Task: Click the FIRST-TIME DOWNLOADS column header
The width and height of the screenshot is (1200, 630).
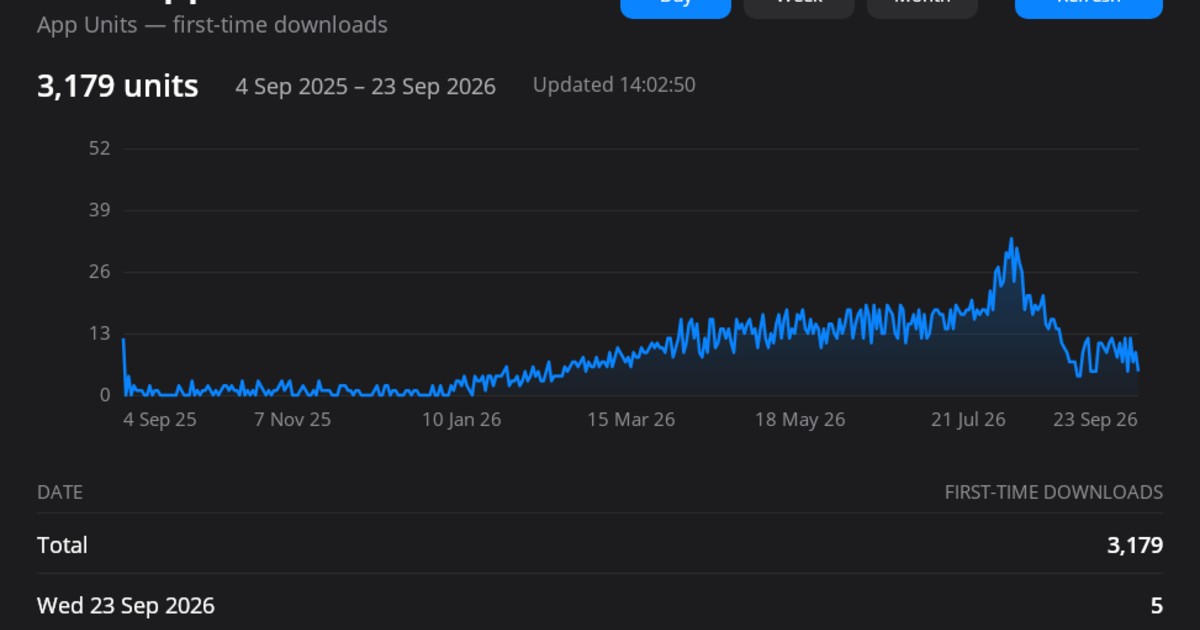Action: tap(1054, 492)
